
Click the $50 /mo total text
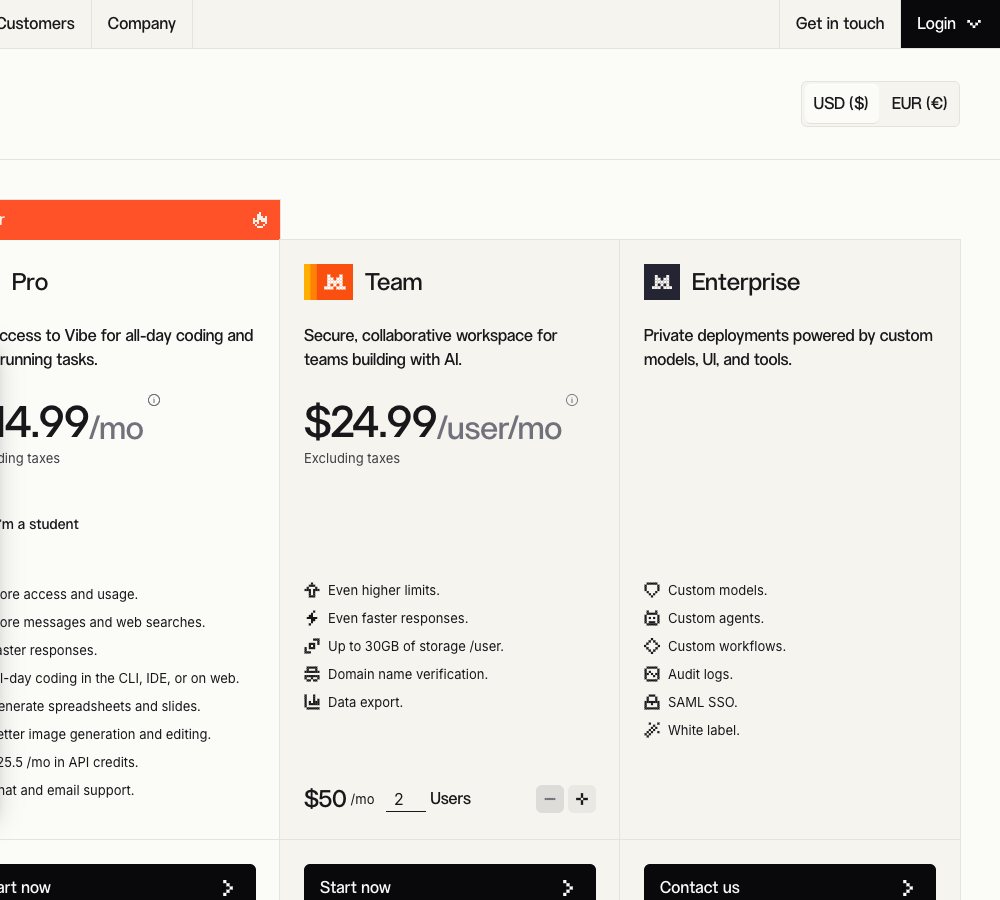(339, 799)
